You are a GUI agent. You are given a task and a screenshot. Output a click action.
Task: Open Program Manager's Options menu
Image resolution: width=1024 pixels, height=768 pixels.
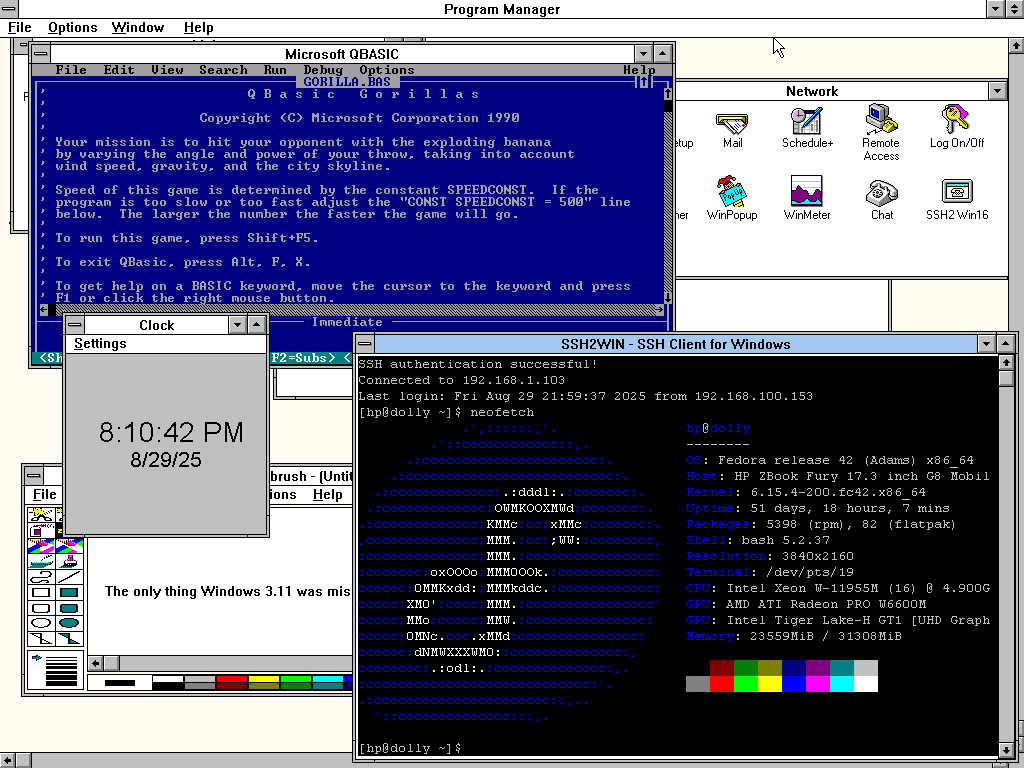click(72, 27)
